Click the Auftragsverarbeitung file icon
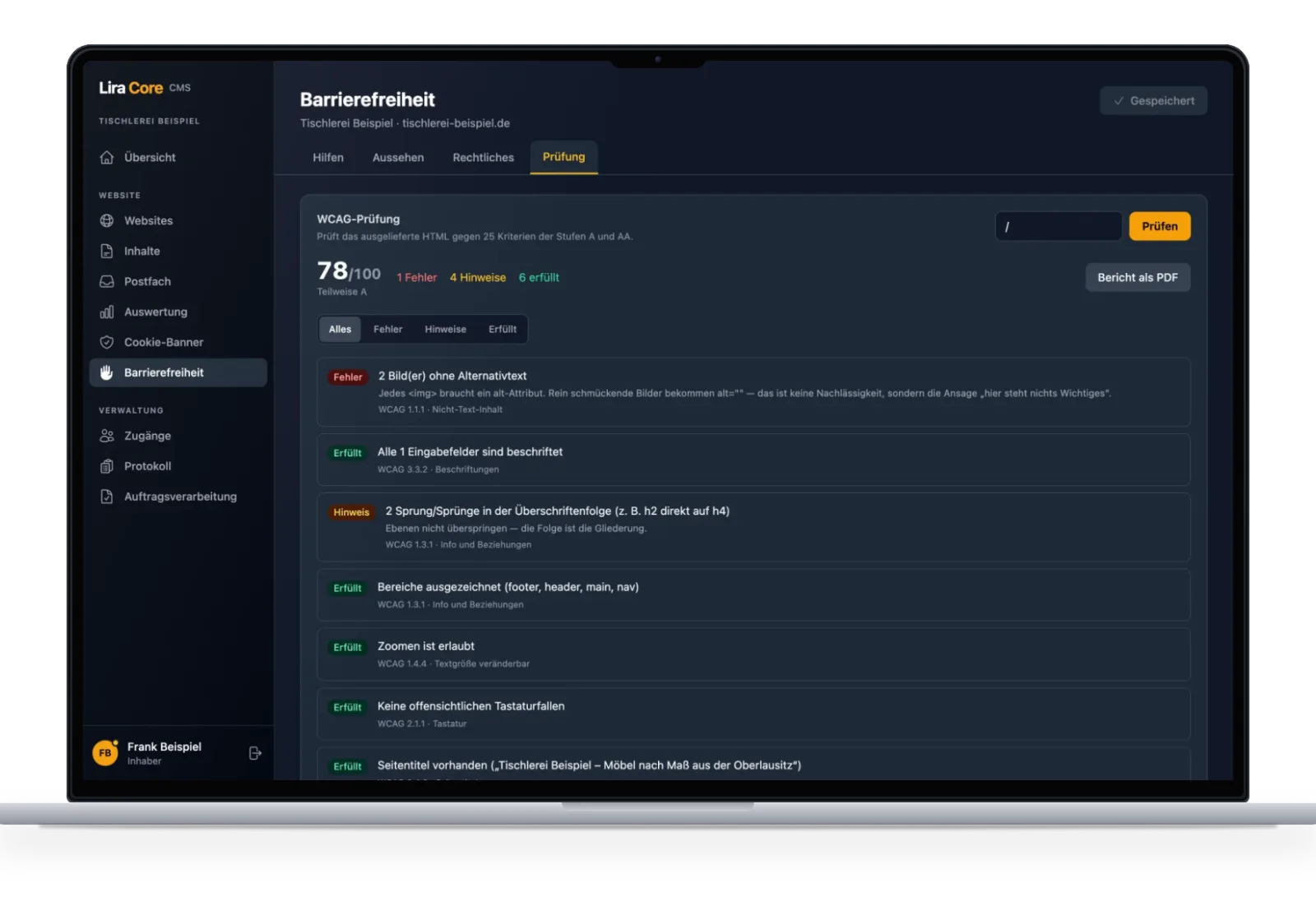Viewport: 1316px width, 906px height. 107,497
